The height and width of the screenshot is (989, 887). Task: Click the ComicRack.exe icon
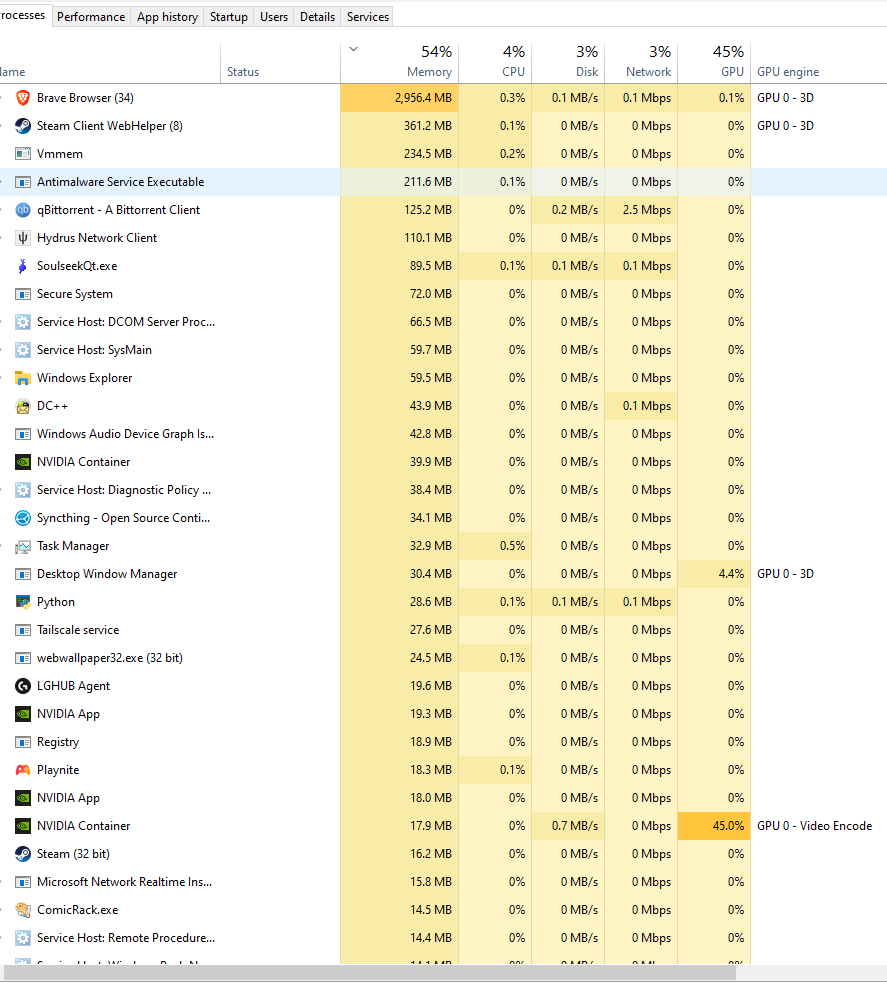tap(23, 910)
